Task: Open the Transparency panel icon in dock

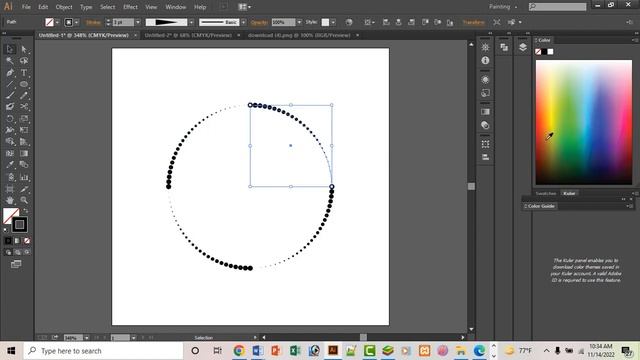Action: click(x=485, y=125)
